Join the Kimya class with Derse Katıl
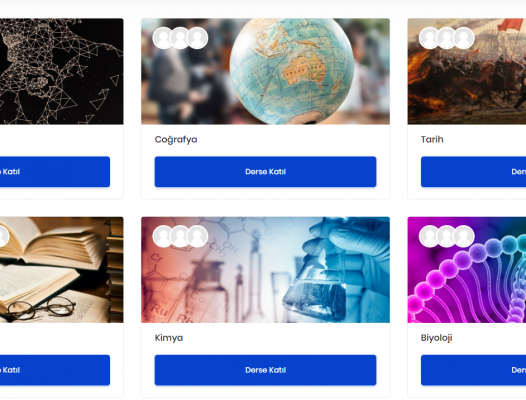This screenshot has height=400, width=526. coord(265,370)
